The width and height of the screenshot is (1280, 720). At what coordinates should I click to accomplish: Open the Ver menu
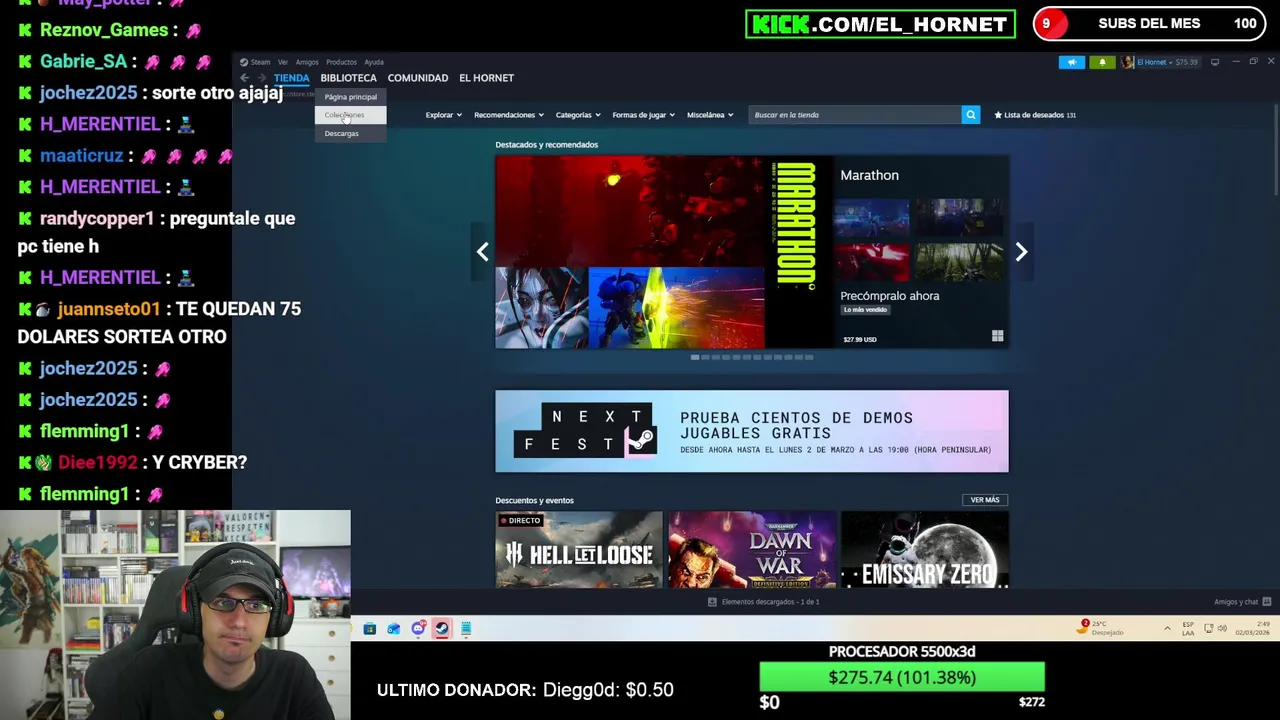pyautogui.click(x=283, y=62)
